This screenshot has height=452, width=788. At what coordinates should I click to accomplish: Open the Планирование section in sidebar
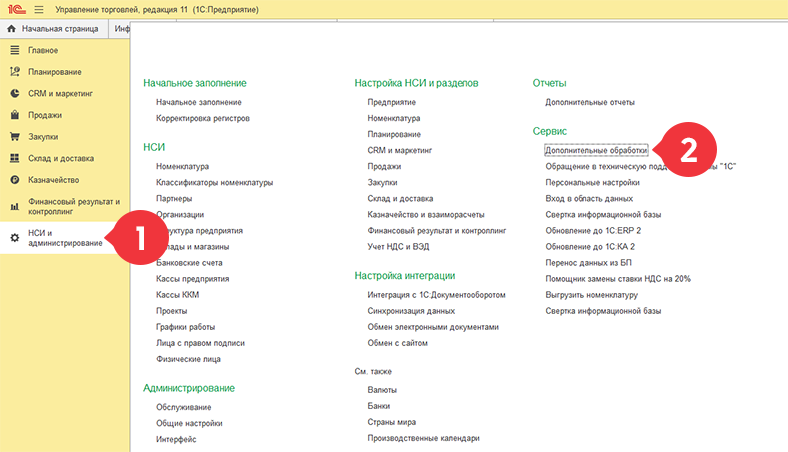pos(55,72)
